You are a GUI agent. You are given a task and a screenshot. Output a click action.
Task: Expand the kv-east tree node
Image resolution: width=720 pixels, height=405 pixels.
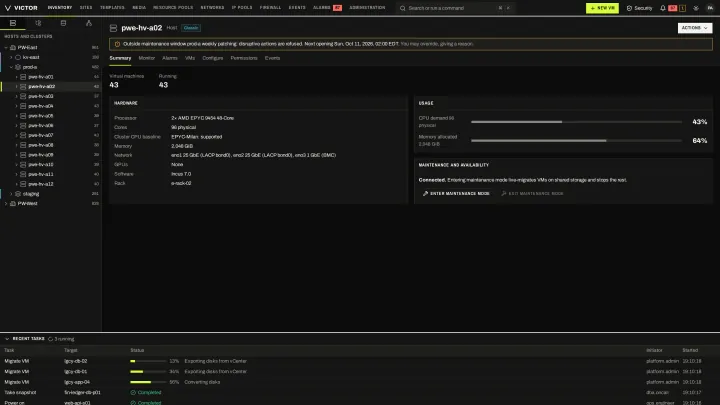[x=11, y=57]
